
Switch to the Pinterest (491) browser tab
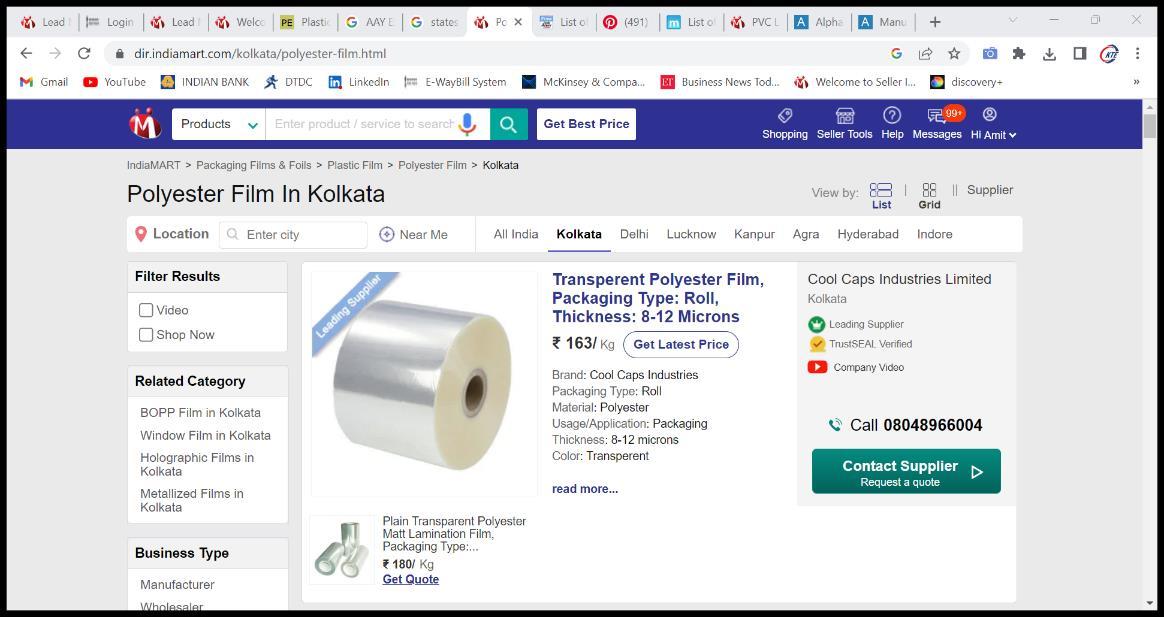[x=627, y=22]
